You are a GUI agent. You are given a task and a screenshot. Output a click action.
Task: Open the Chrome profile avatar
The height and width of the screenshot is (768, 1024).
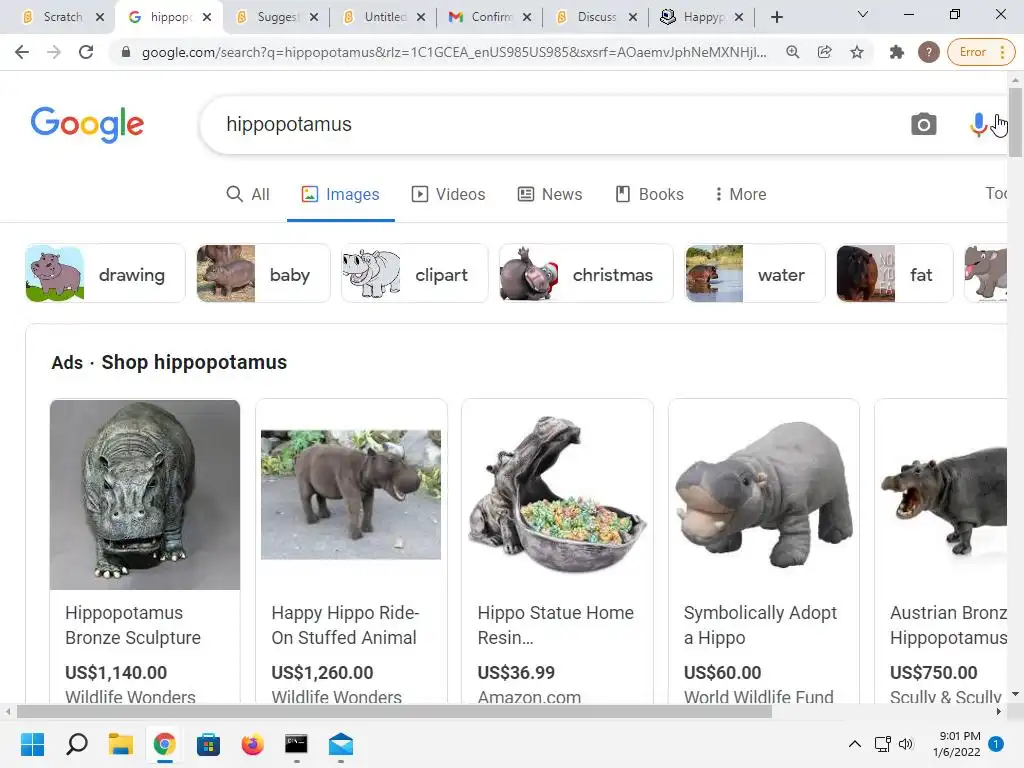tap(929, 52)
